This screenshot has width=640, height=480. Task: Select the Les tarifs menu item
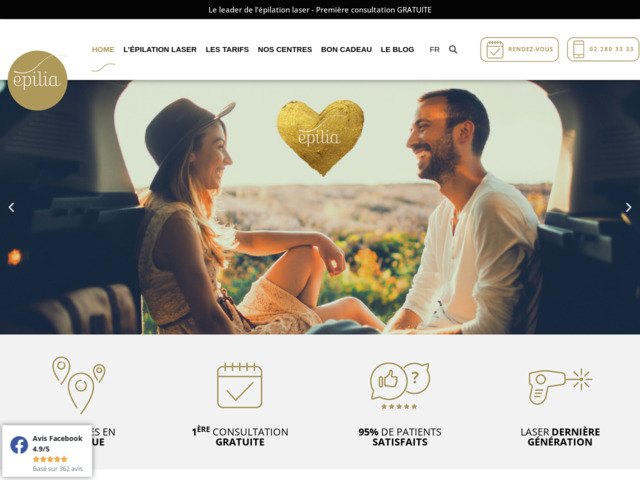tap(227, 49)
